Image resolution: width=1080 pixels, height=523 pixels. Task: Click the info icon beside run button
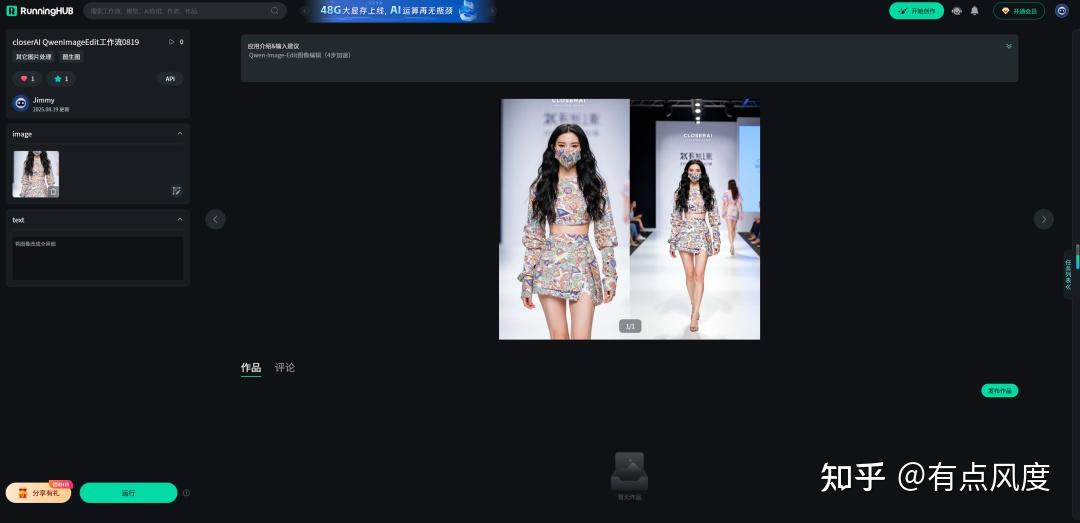(x=187, y=493)
